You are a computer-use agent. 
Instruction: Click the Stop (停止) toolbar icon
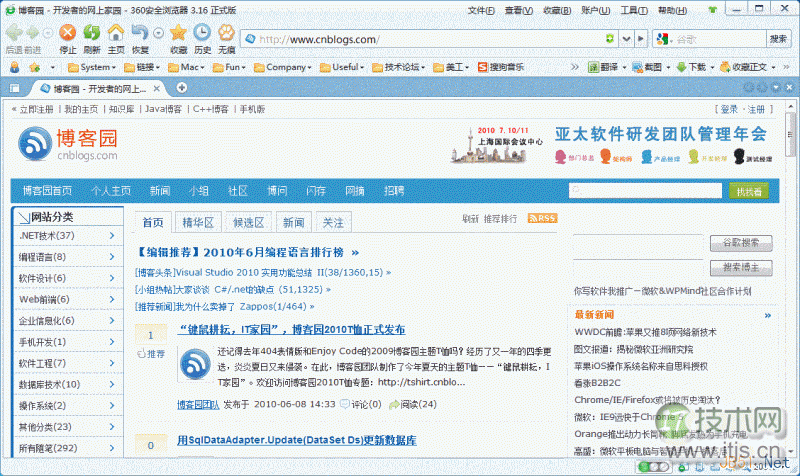coord(67,33)
